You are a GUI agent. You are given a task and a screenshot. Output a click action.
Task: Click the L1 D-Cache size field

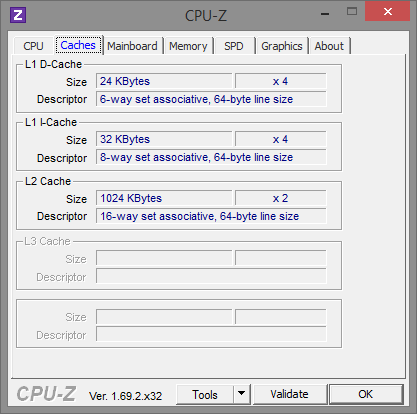pyautogui.click(x=164, y=81)
